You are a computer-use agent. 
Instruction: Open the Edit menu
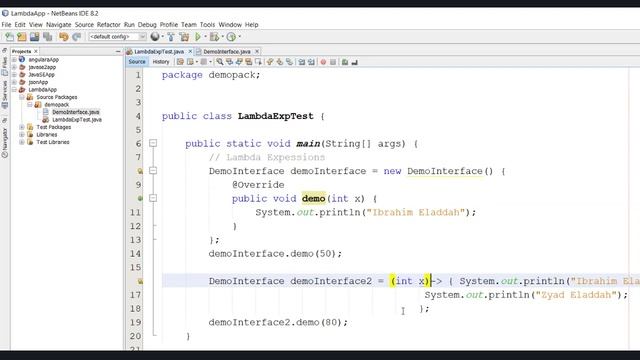20,24
